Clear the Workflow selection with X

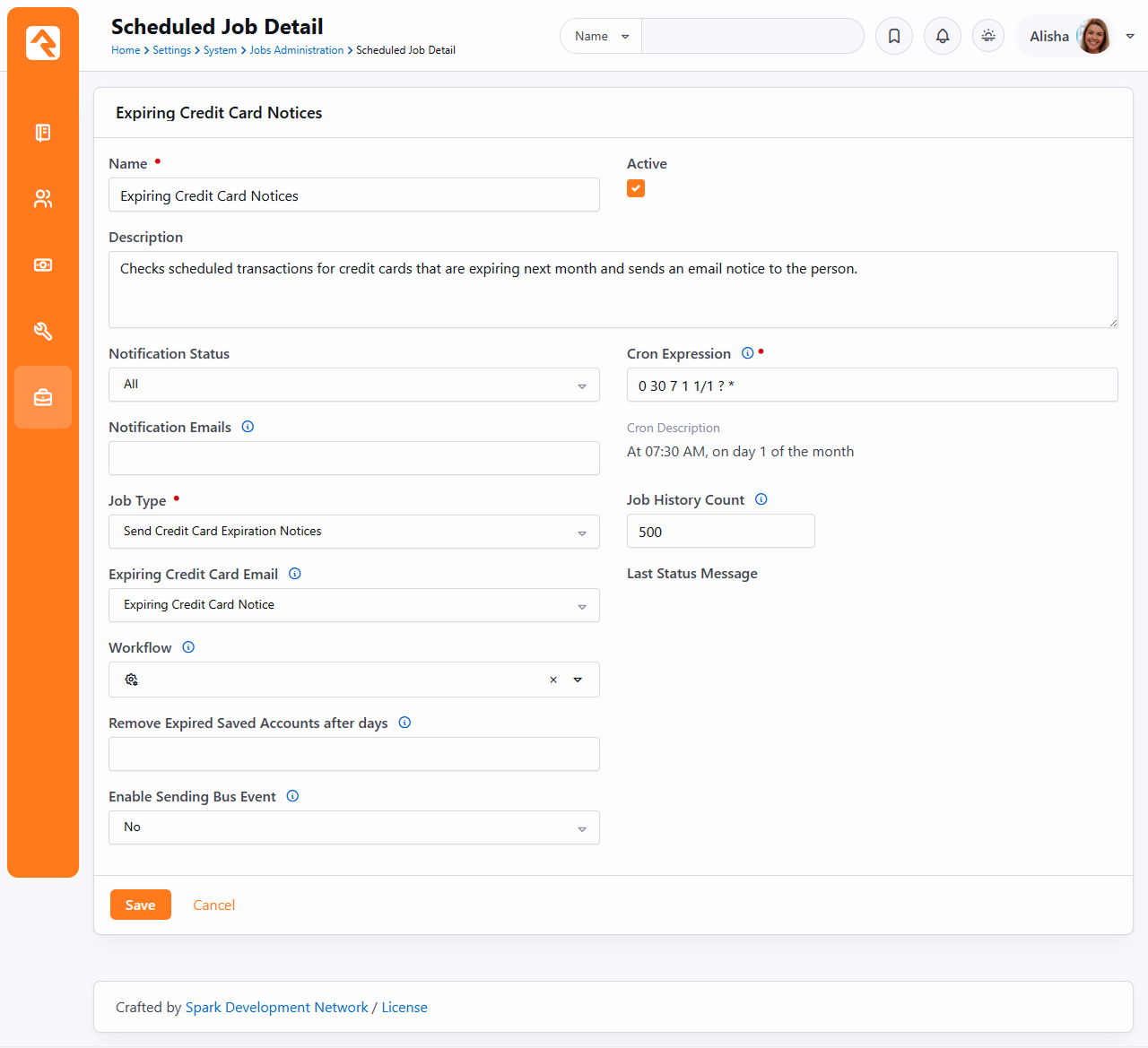click(553, 680)
